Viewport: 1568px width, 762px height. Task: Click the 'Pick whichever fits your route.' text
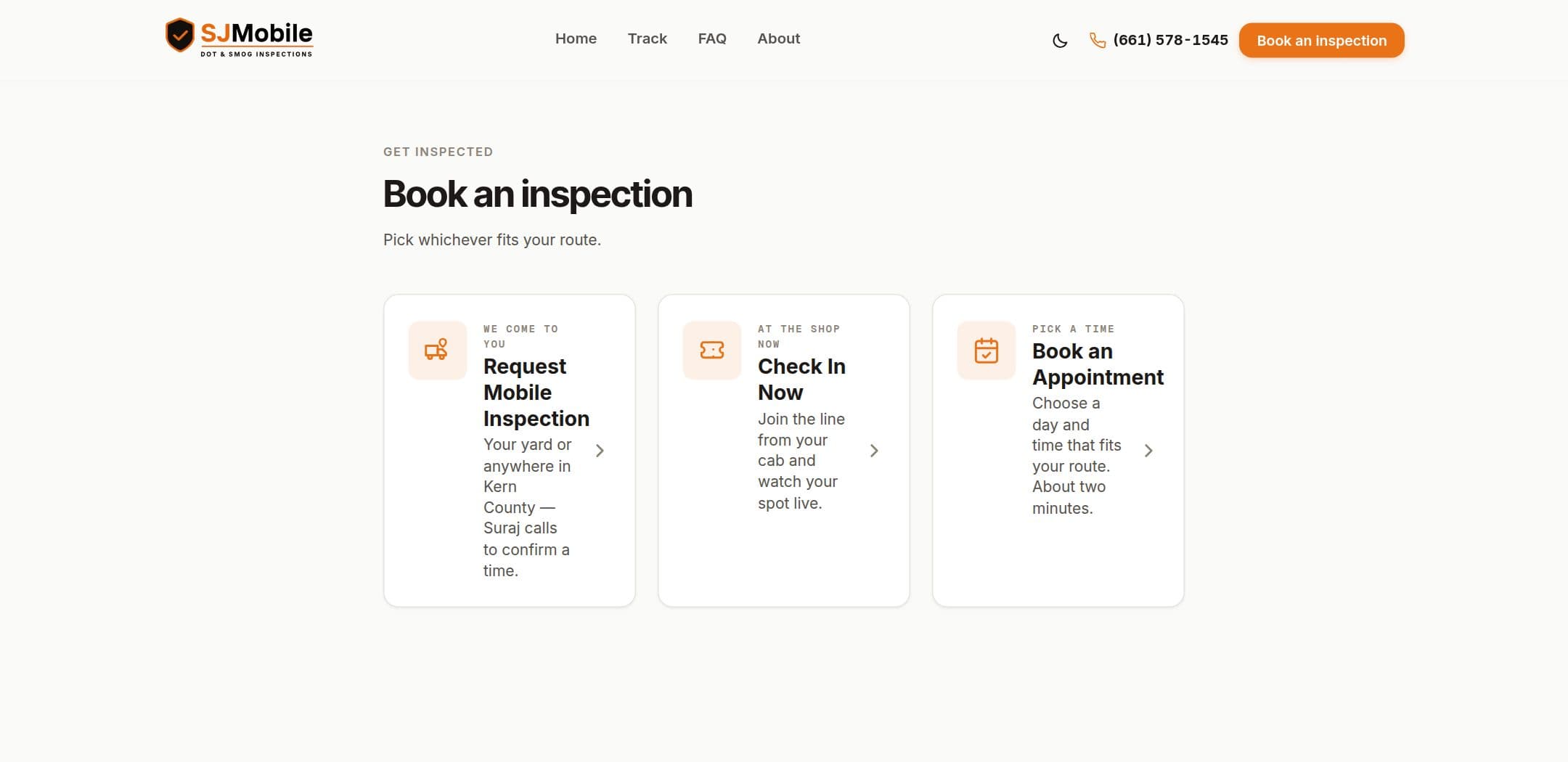click(x=492, y=240)
